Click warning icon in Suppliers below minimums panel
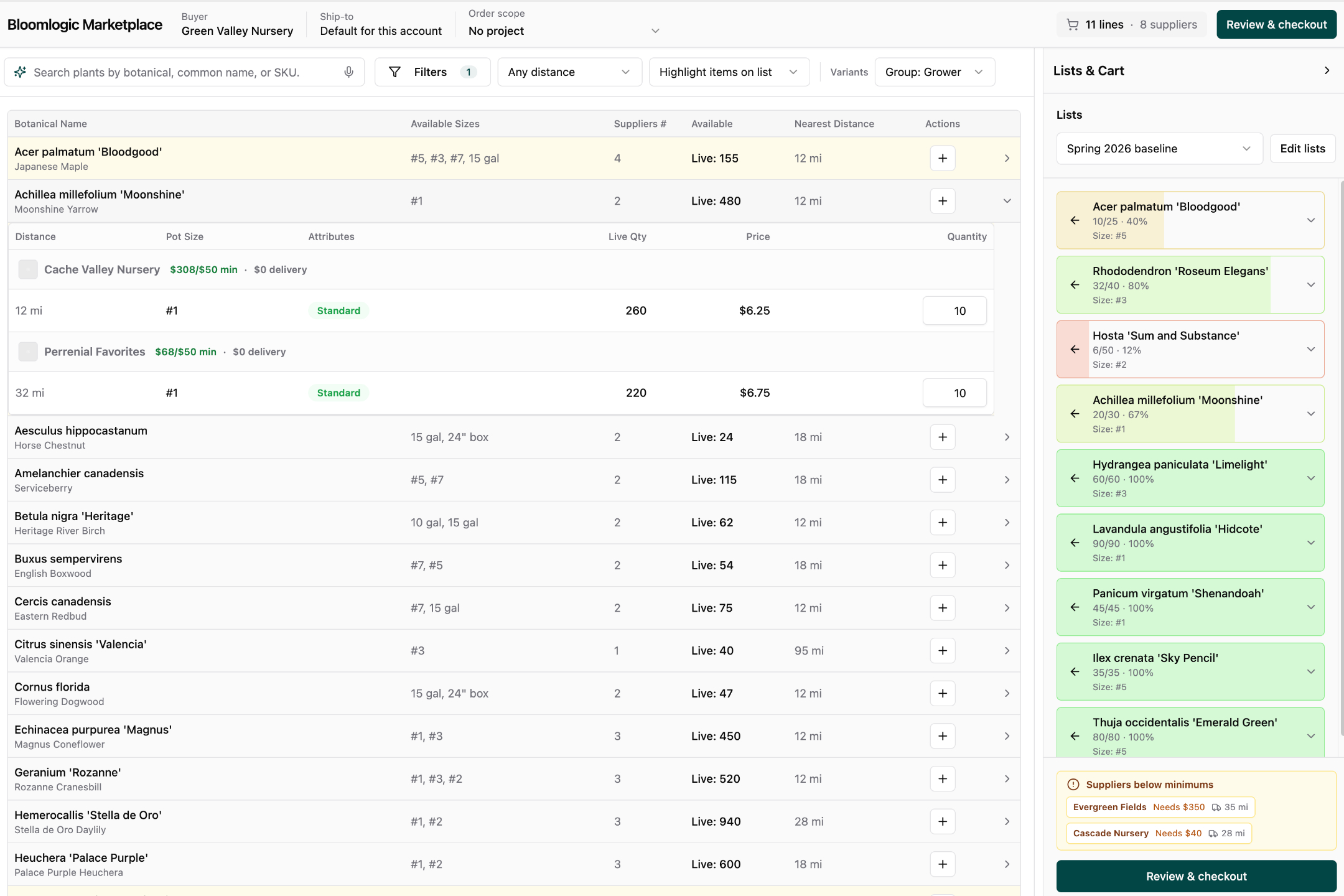 (1073, 784)
